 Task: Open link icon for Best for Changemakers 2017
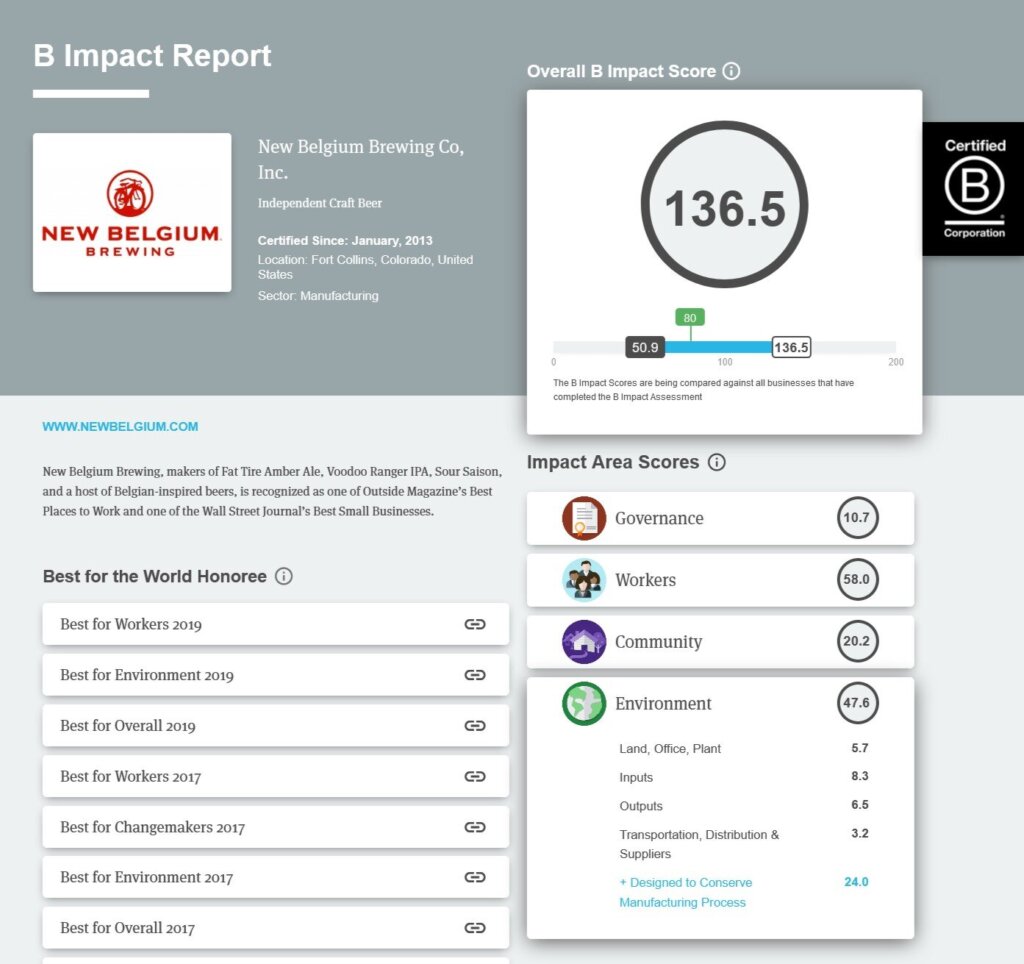[475, 827]
